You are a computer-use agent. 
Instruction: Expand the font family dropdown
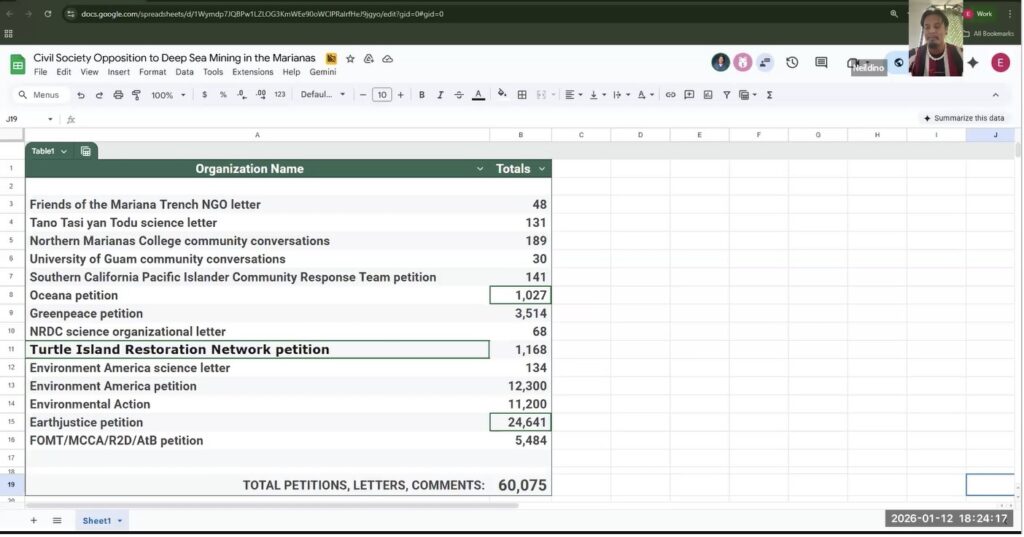pyautogui.click(x=322, y=95)
